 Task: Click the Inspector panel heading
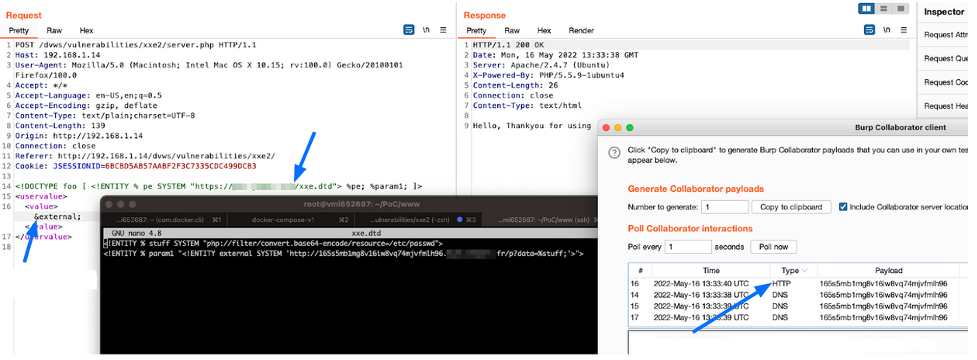click(944, 11)
